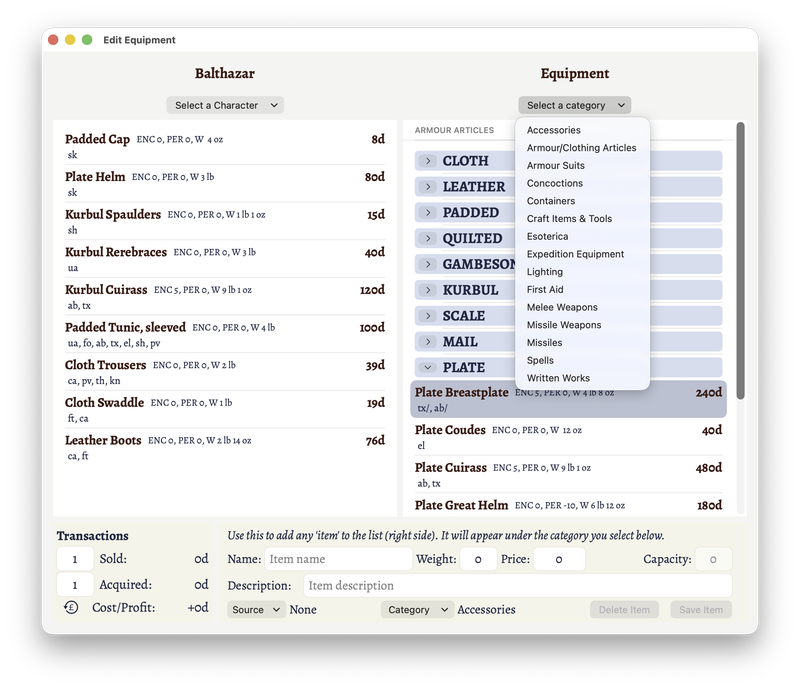Select Armour Suits in the category list
The image size is (800, 689).
pos(556,166)
